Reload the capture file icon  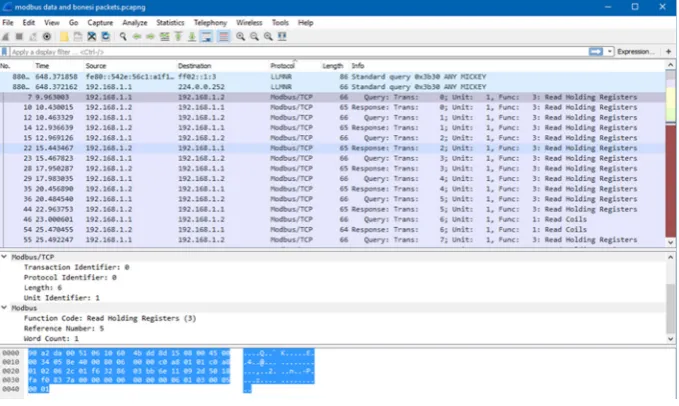click(x=105, y=37)
